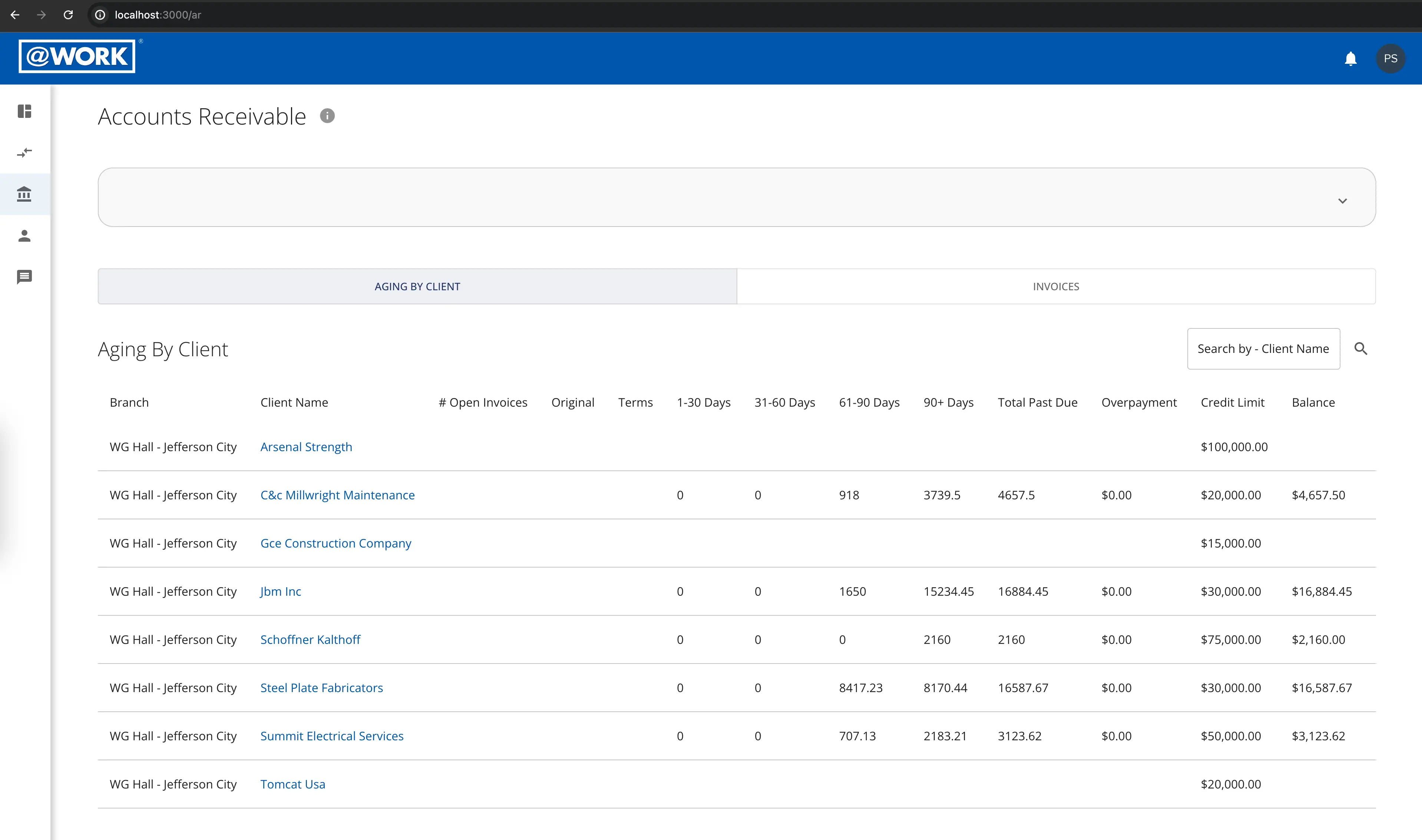Click the Branch column header
Image resolution: width=1422 pixels, height=840 pixels.
tap(129, 403)
